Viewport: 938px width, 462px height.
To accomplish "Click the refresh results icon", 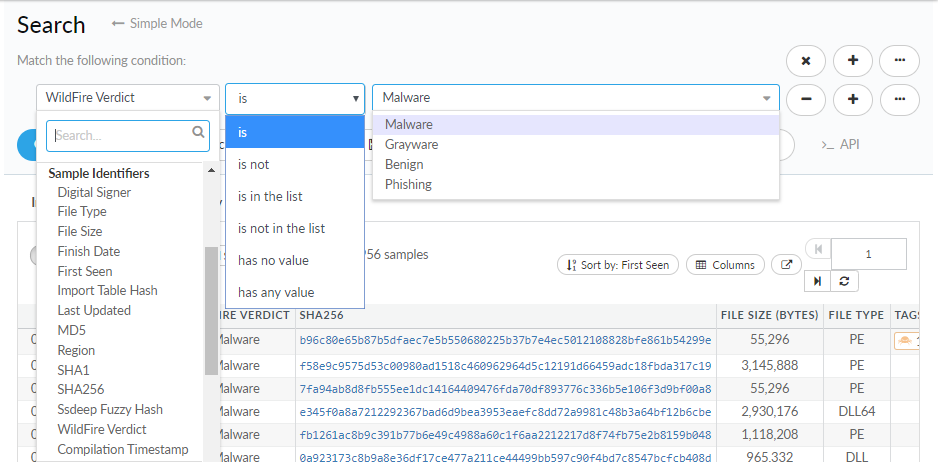I will (x=844, y=282).
